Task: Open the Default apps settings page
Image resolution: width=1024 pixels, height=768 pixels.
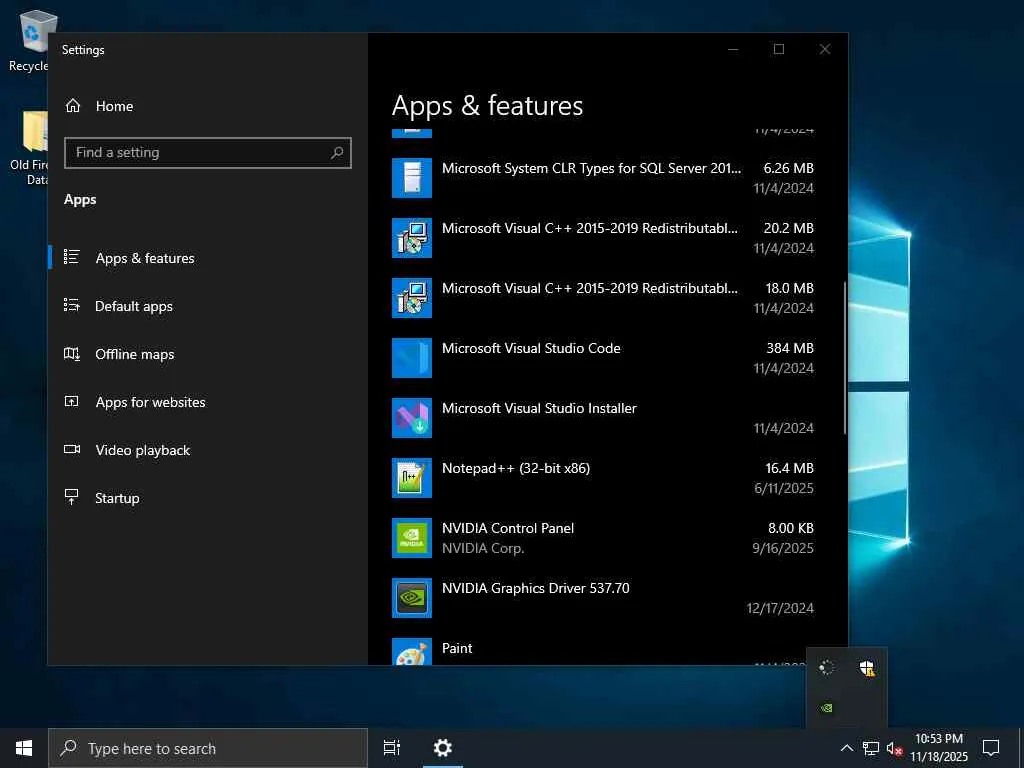Action: (133, 306)
